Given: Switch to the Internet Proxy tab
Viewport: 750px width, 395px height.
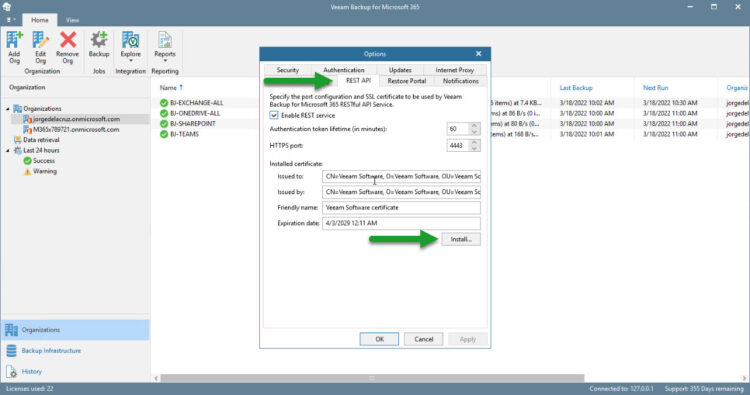Looking at the screenshot, I should (454, 70).
